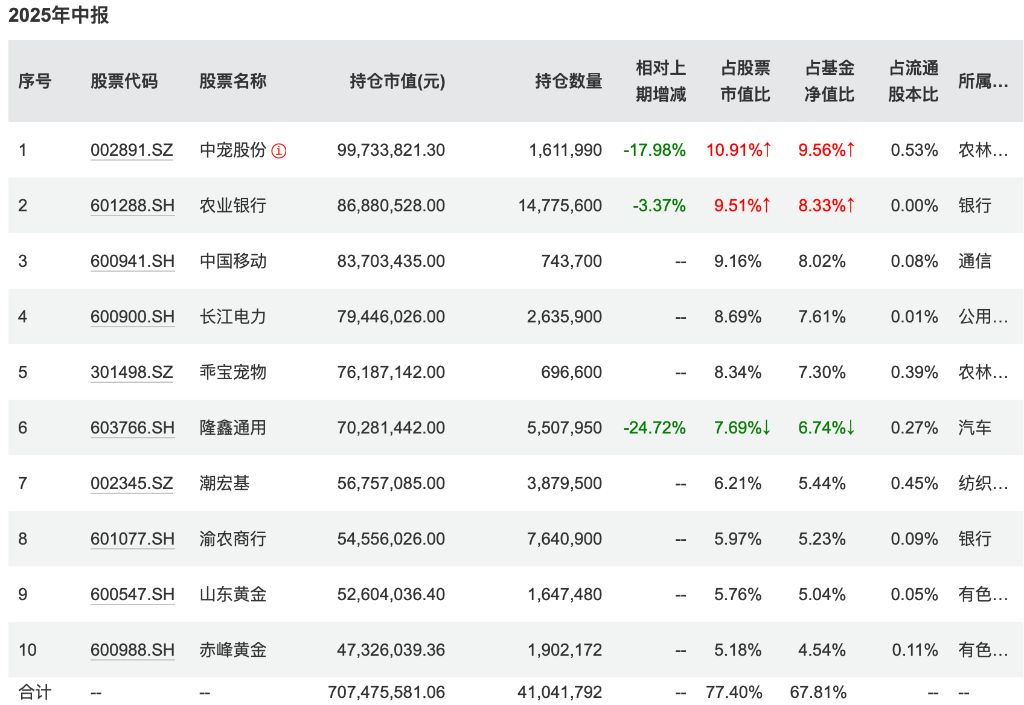Select stock name 农业银行

pyautogui.click(x=233, y=206)
